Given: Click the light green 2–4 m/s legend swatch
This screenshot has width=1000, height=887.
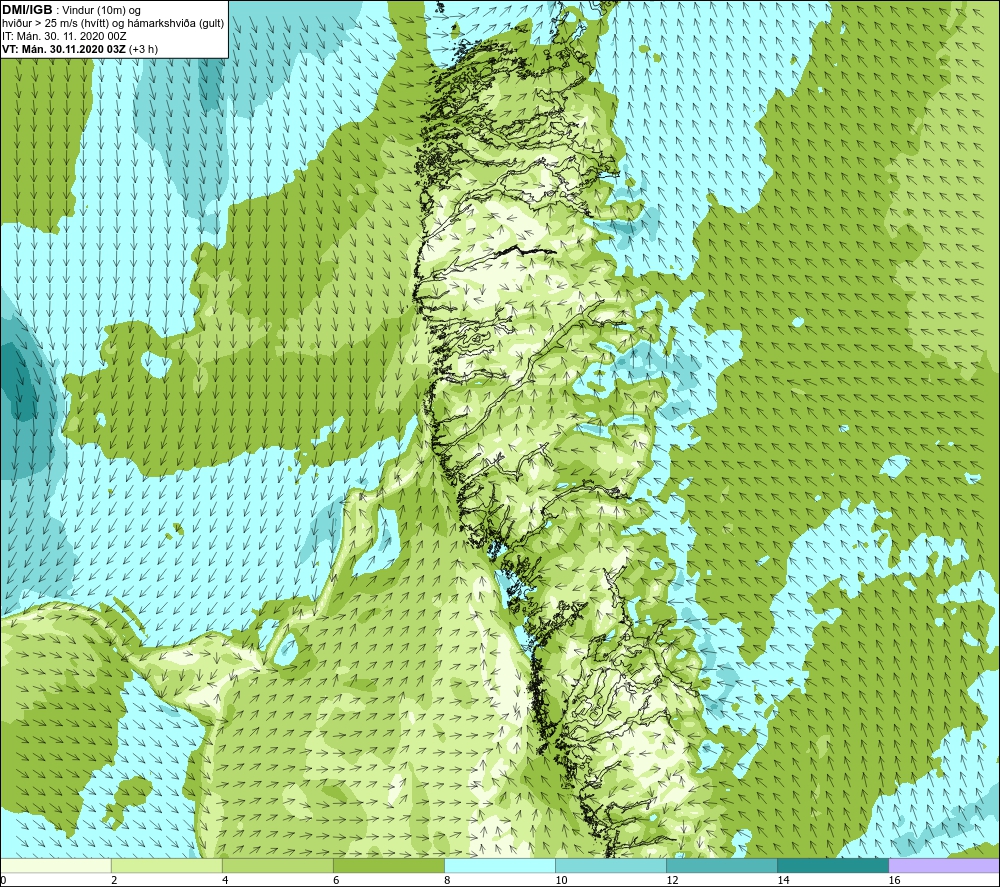Looking at the screenshot, I should 167,865.
